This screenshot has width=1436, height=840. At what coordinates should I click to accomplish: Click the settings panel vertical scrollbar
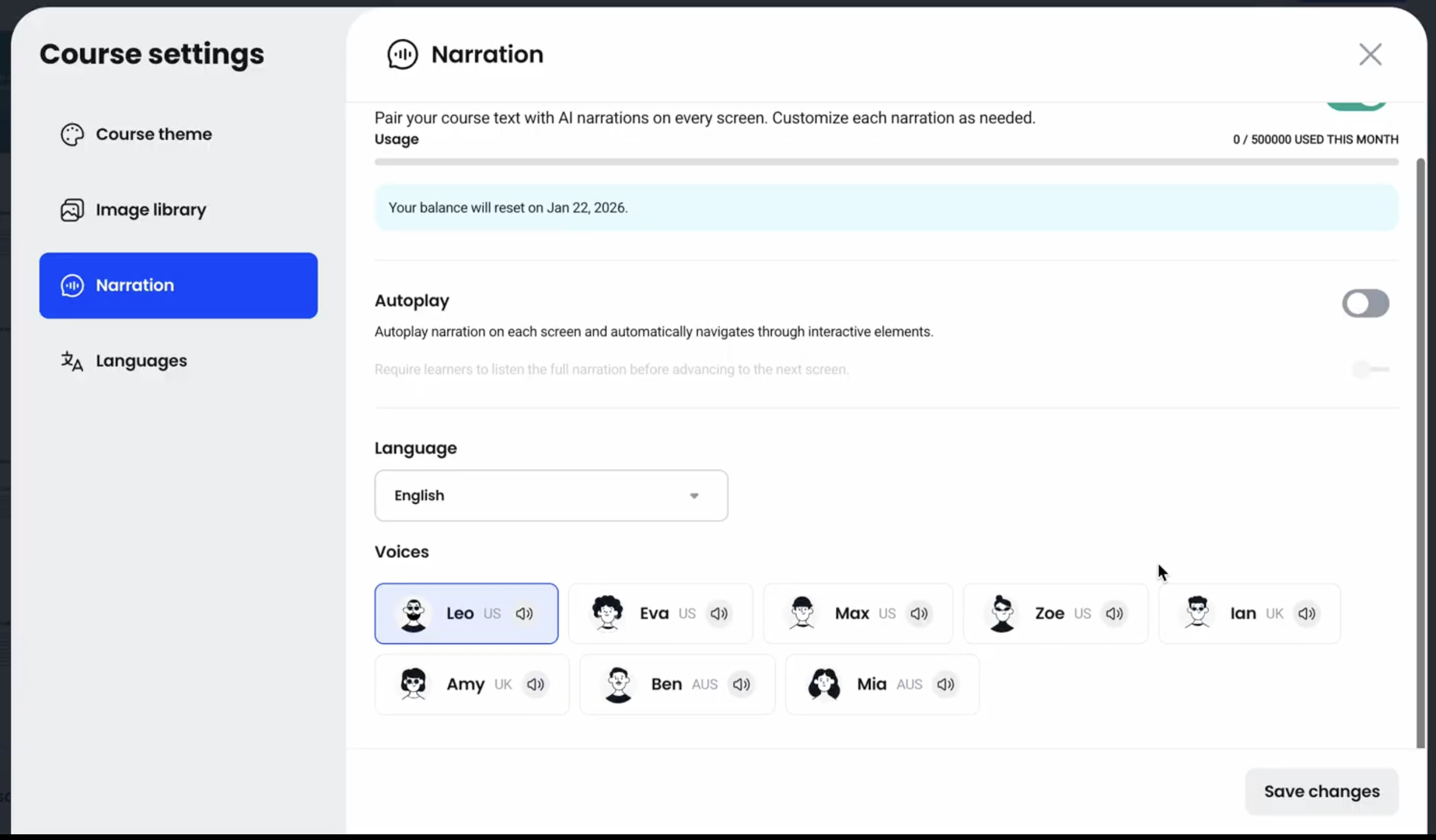coord(1420,453)
